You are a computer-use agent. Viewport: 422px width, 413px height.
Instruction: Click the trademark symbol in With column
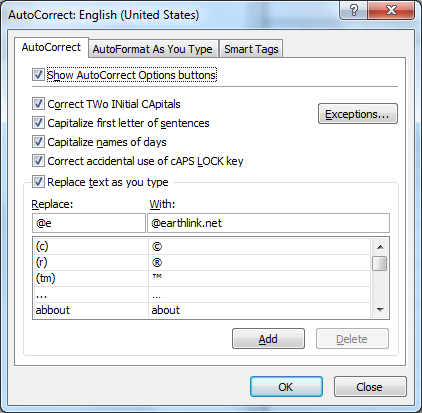tap(157, 276)
